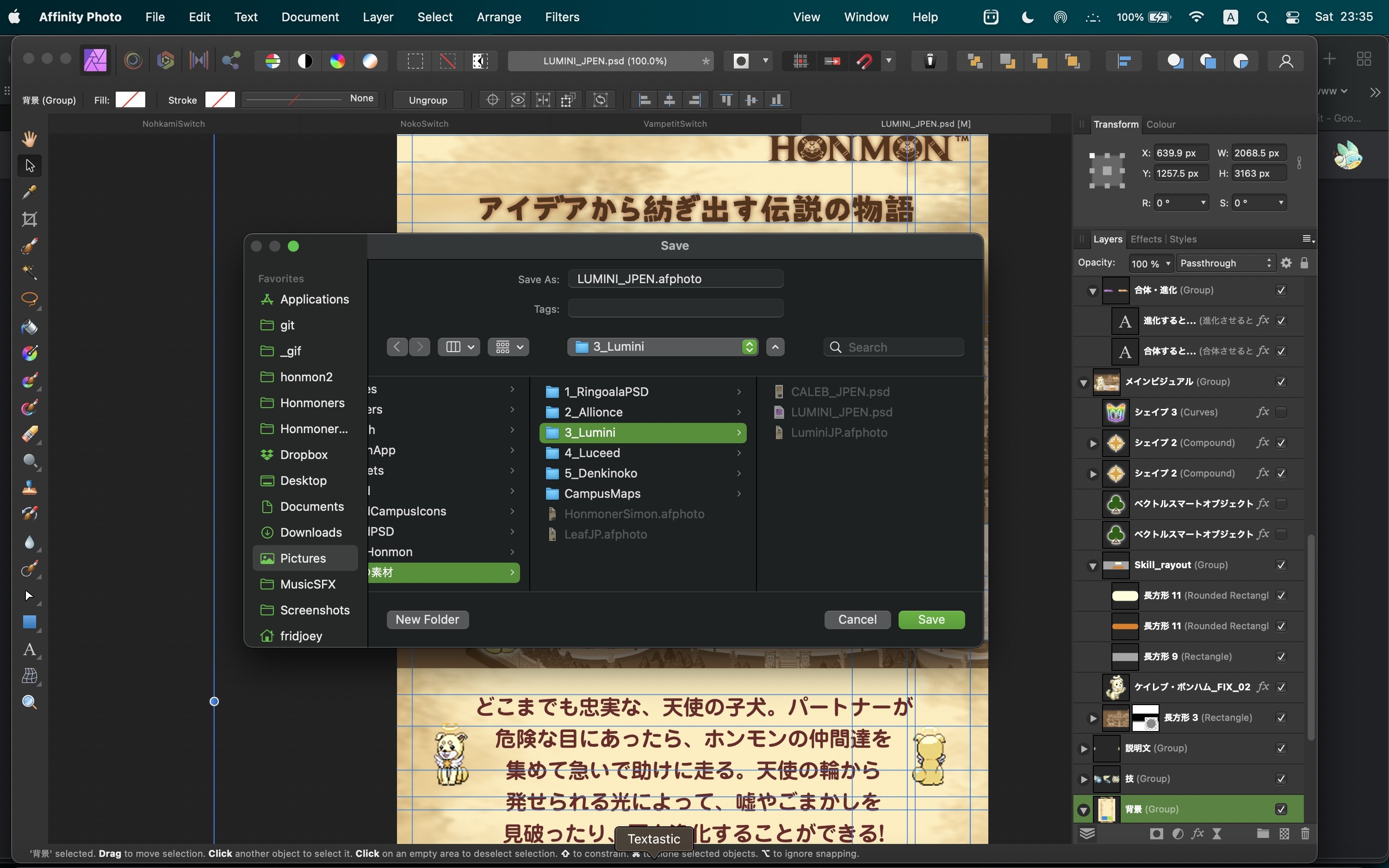Toggle visibility of 長方形 3 Rectangle layer
Image resolution: width=1389 pixels, height=868 pixels.
[x=1281, y=718]
